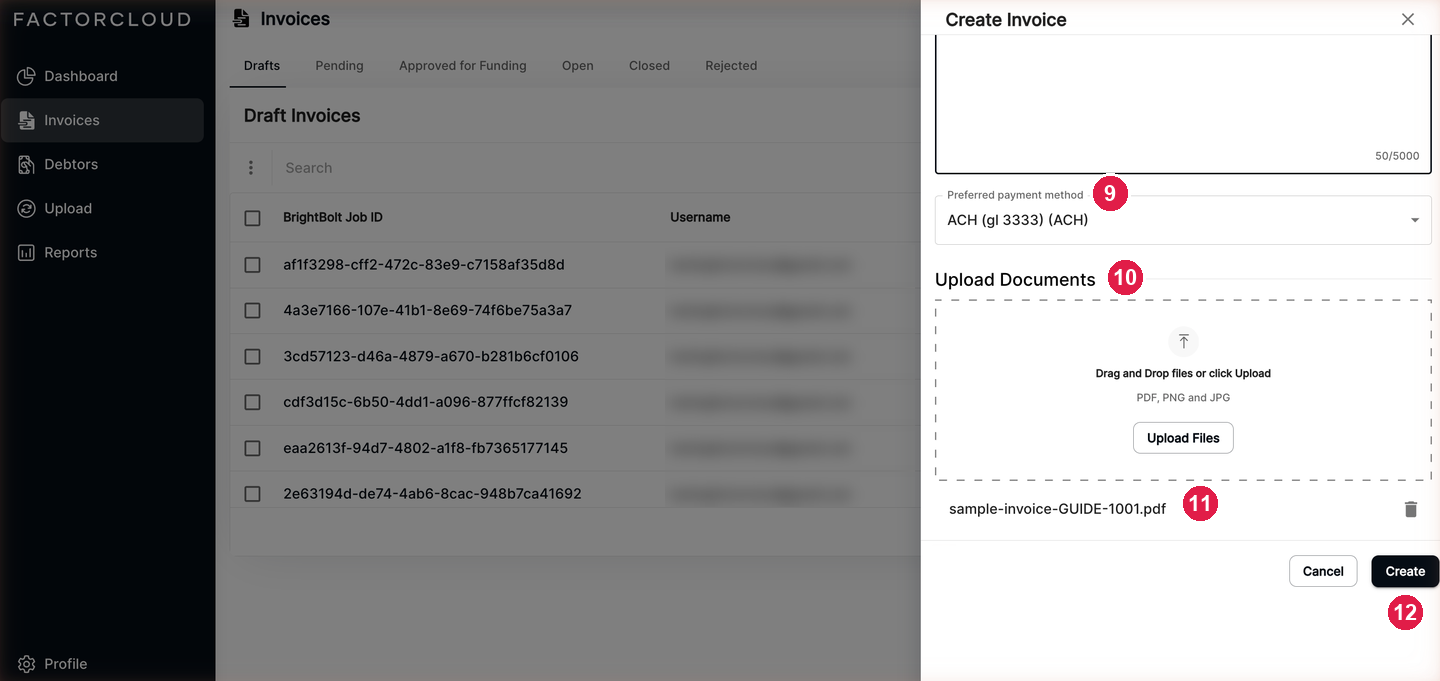Click the Draft Invoices heading
The image size is (1440, 681).
(x=302, y=116)
